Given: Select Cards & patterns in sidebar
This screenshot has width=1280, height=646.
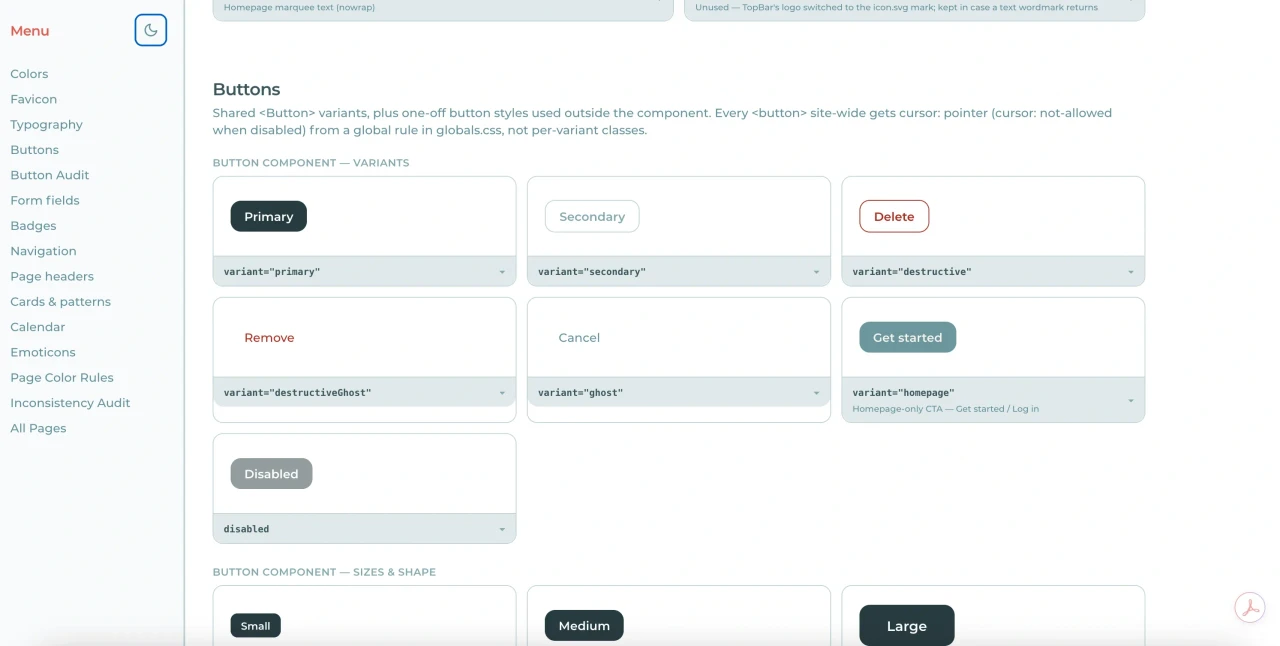Looking at the screenshot, I should coord(61,302).
